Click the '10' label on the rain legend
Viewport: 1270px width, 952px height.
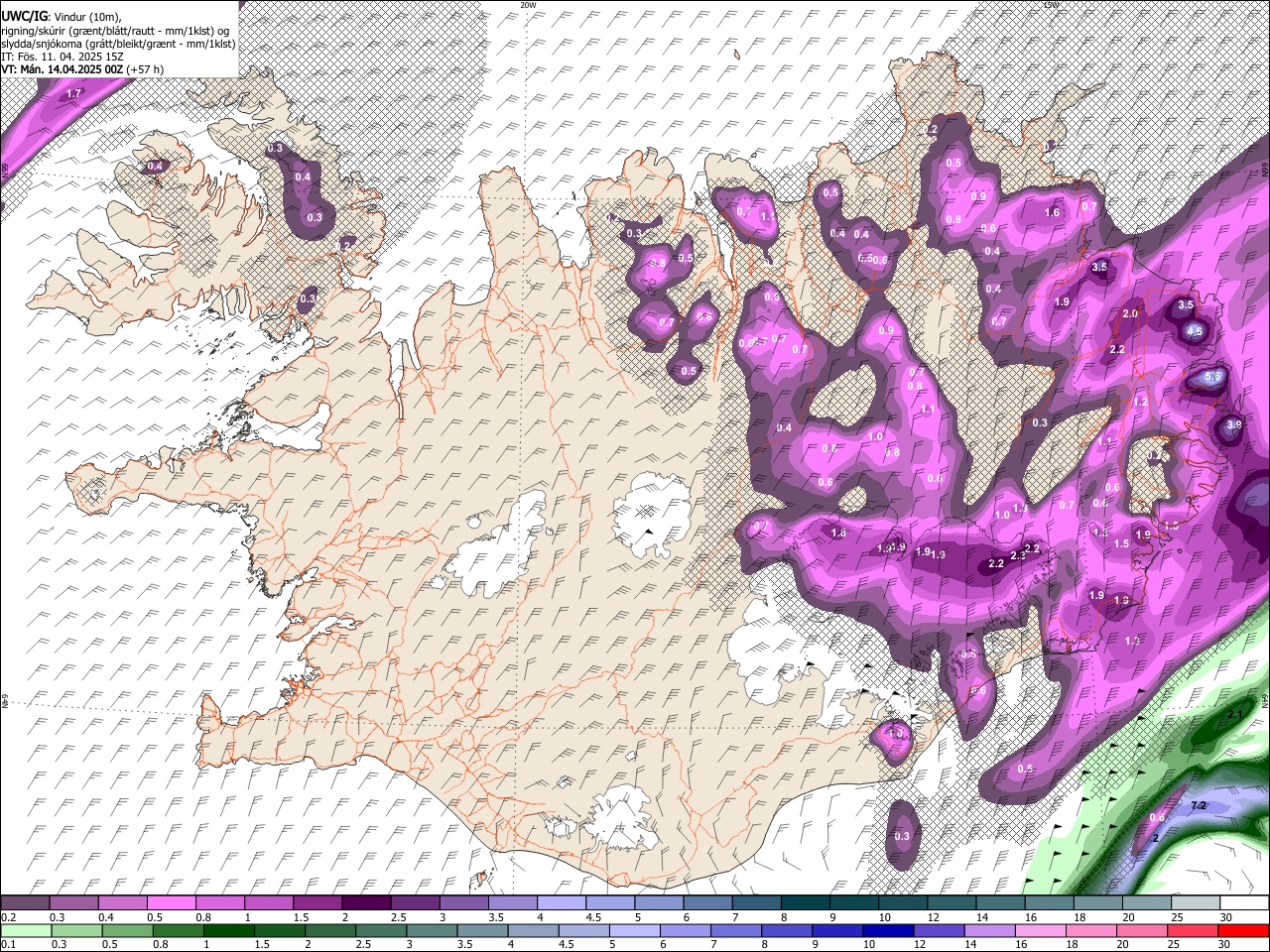click(868, 945)
